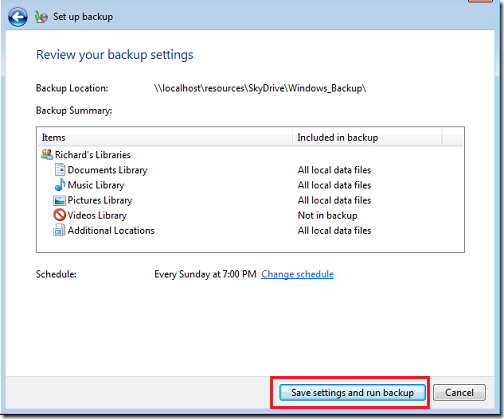The height and width of the screenshot is (419, 504).
Task: Click the Music Library note icon
Action: 60,185
